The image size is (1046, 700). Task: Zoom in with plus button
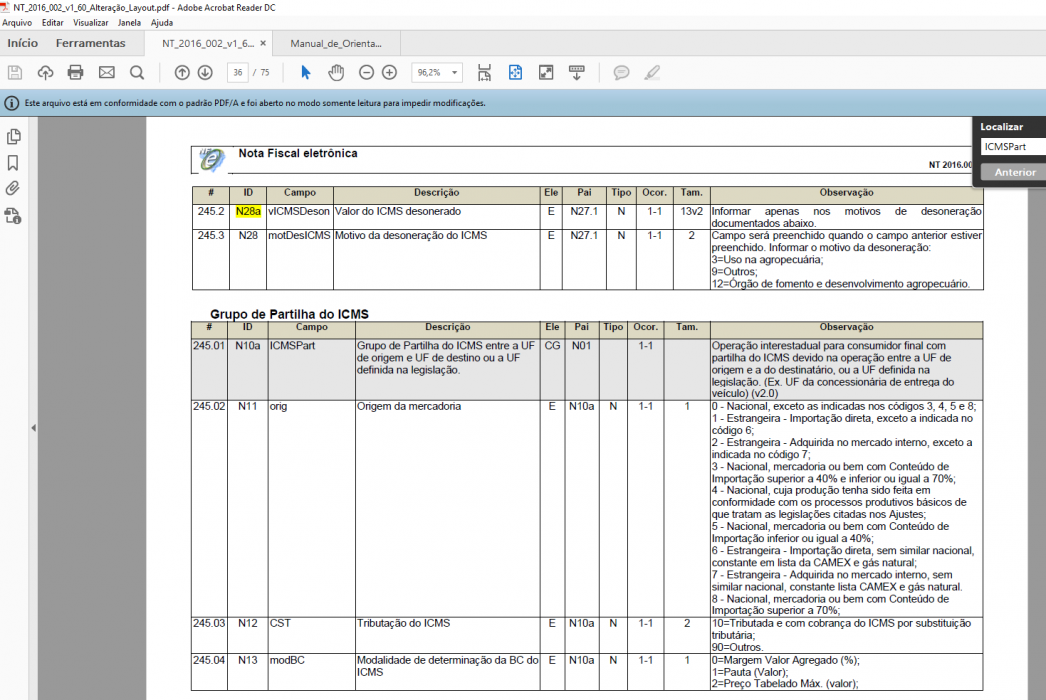[x=390, y=73]
